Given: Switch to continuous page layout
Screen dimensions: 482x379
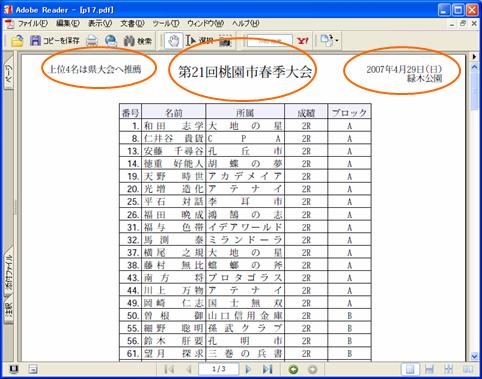Looking at the screenshot, I should [429, 369].
